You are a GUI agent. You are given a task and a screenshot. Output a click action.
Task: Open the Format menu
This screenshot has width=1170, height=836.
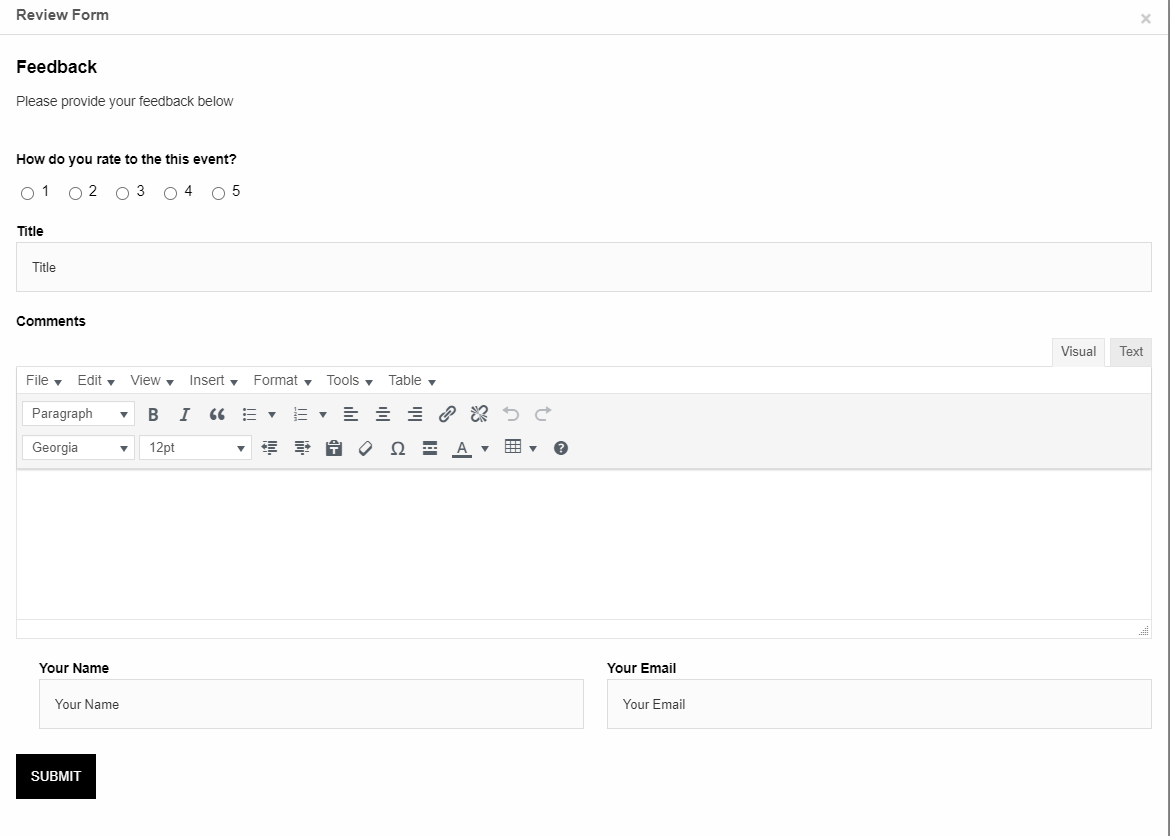282,381
